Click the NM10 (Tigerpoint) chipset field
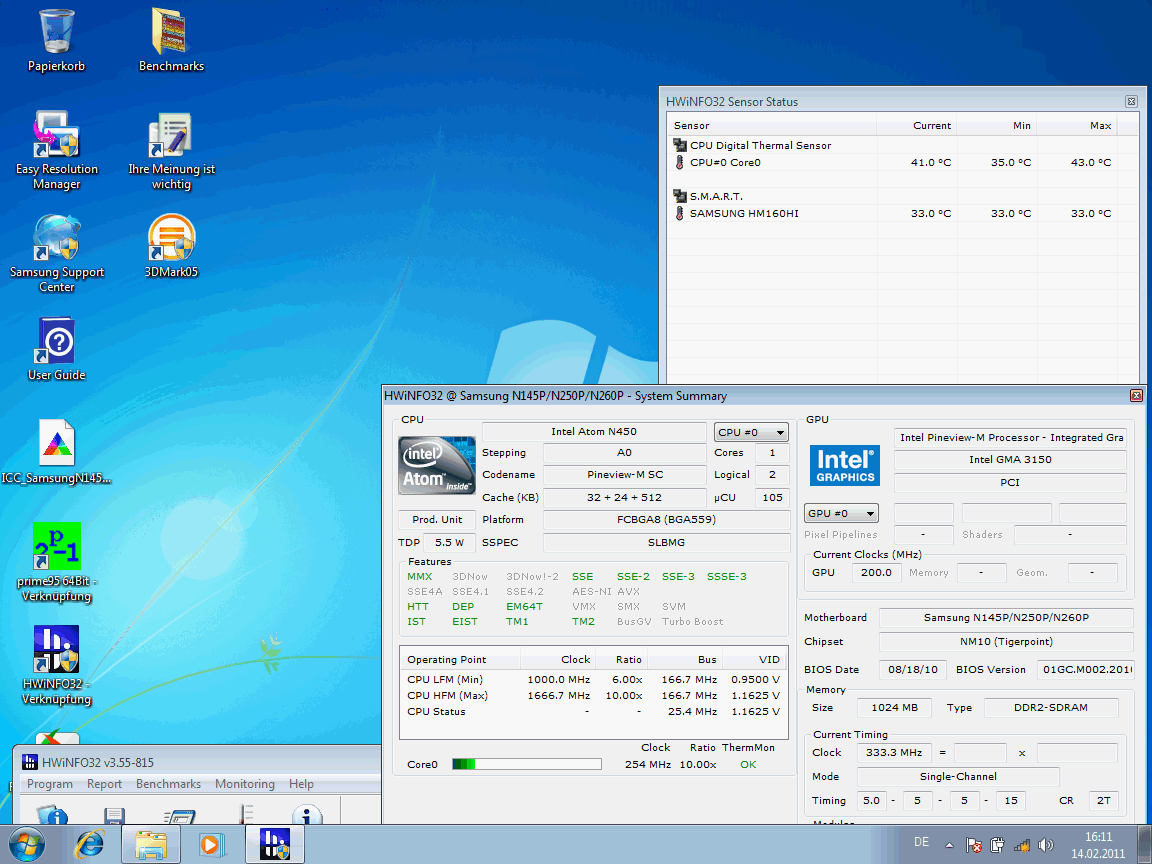 (x=1006, y=642)
